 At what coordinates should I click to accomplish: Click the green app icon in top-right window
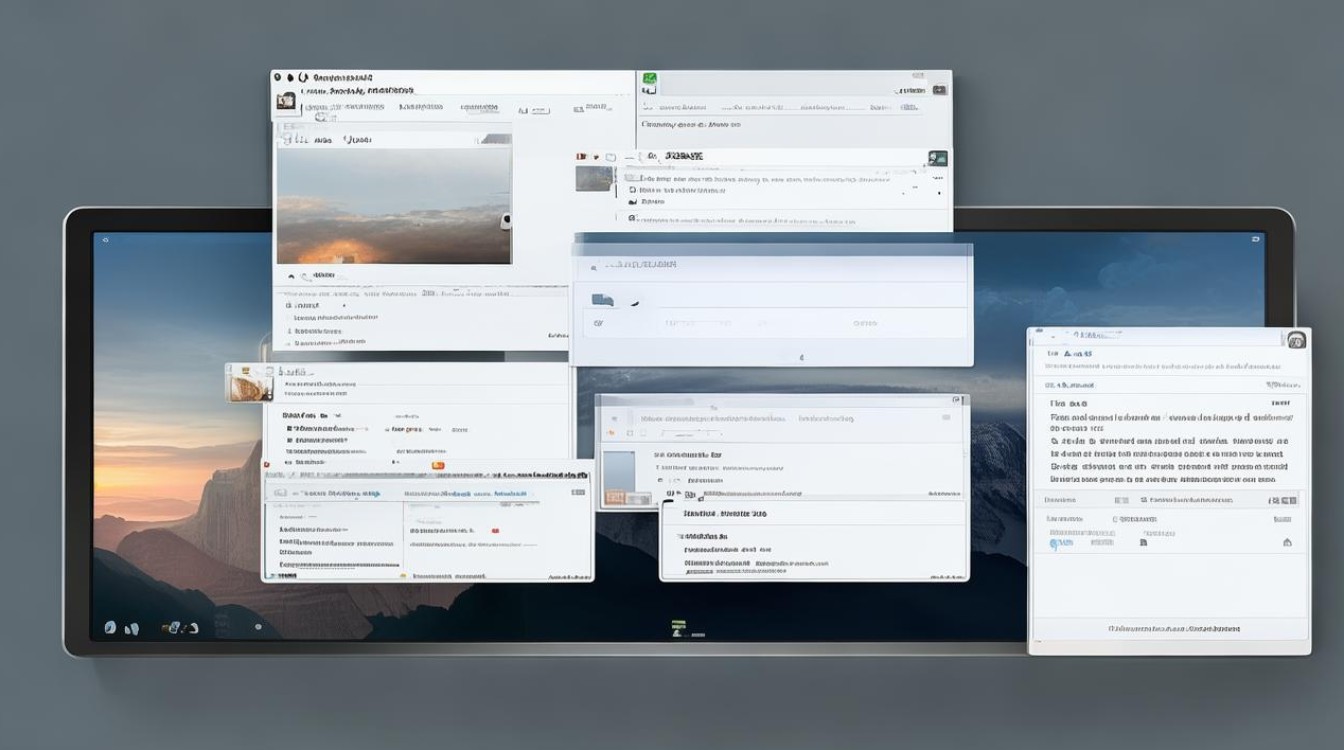tap(649, 80)
